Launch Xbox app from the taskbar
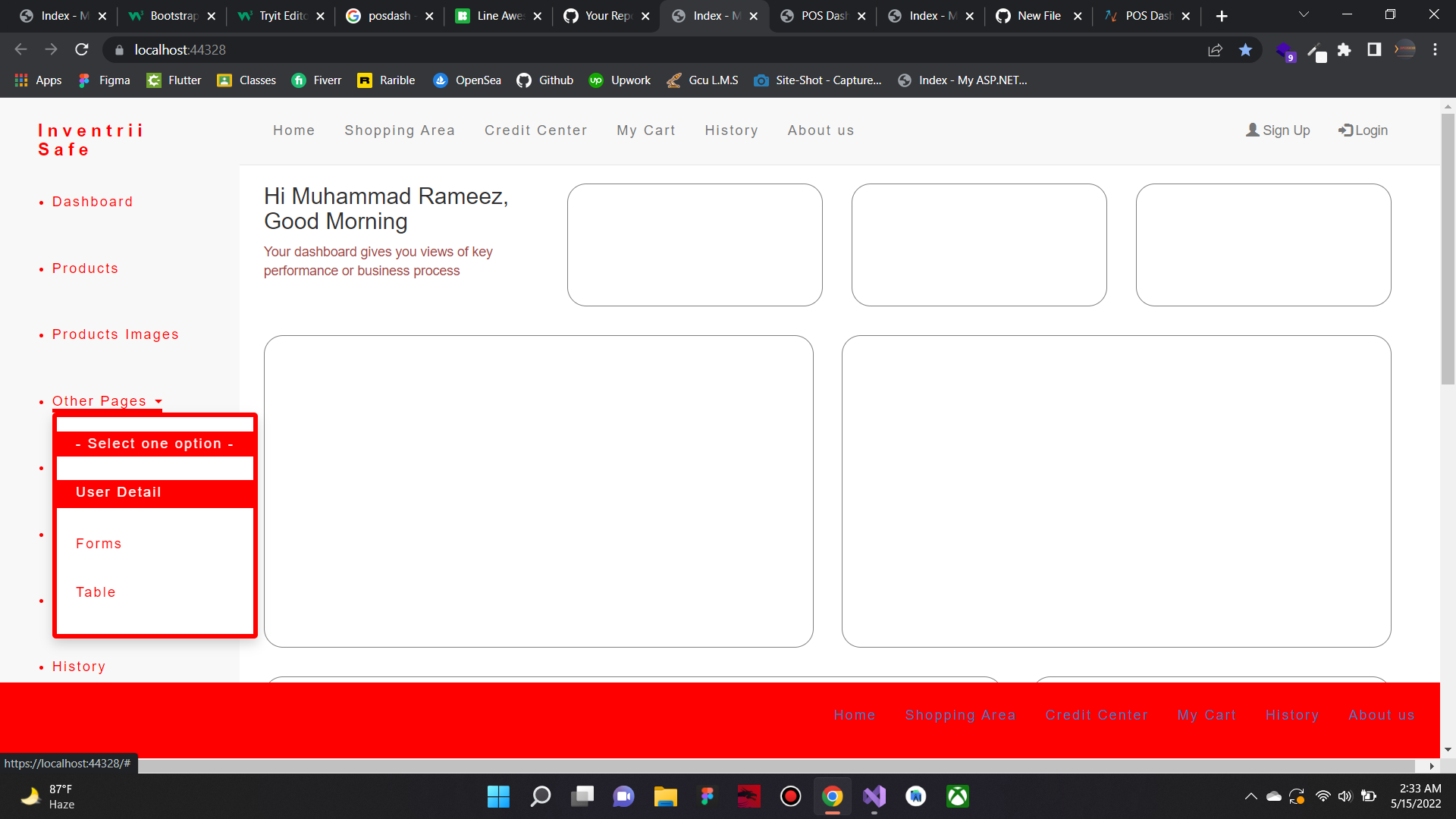The image size is (1456, 819). pos(957,796)
